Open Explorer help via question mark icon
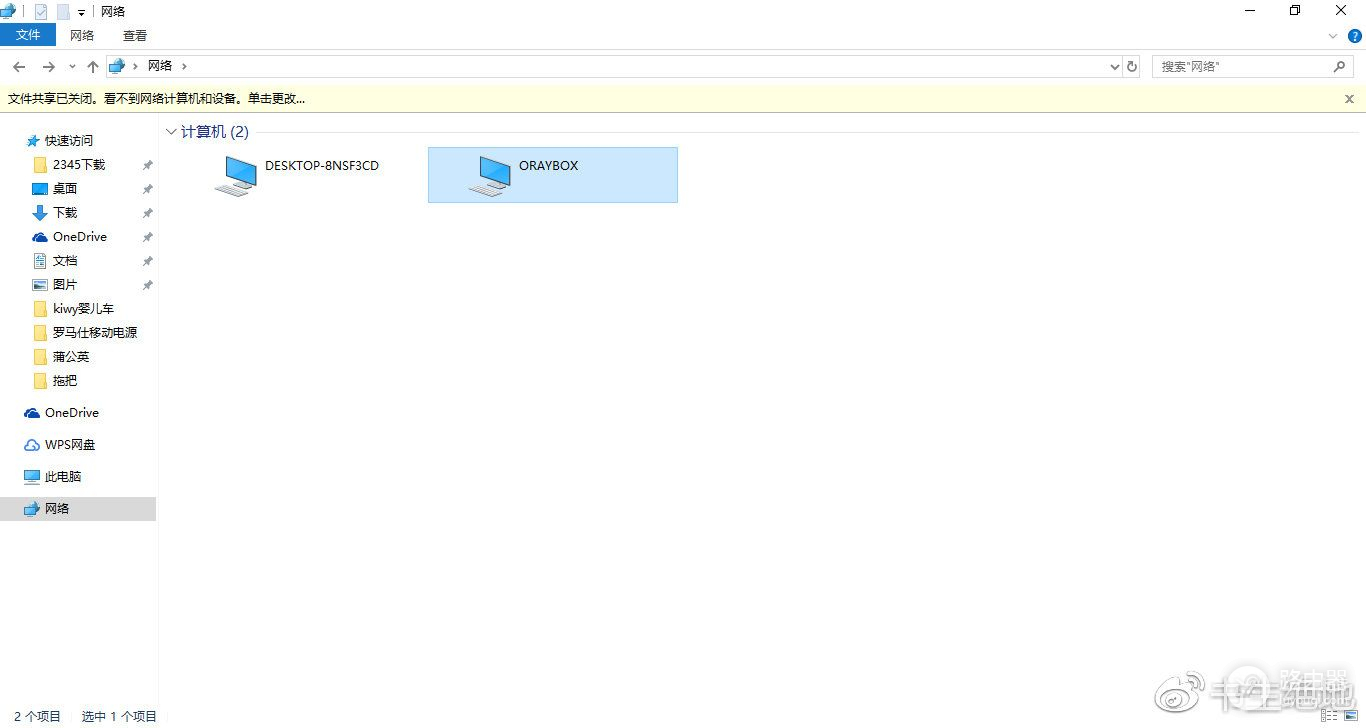 (1355, 35)
